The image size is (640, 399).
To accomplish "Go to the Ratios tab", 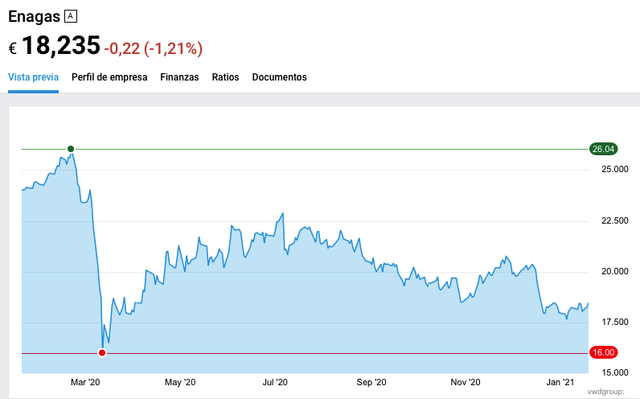I will pyautogui.click(x=225, y=77).
